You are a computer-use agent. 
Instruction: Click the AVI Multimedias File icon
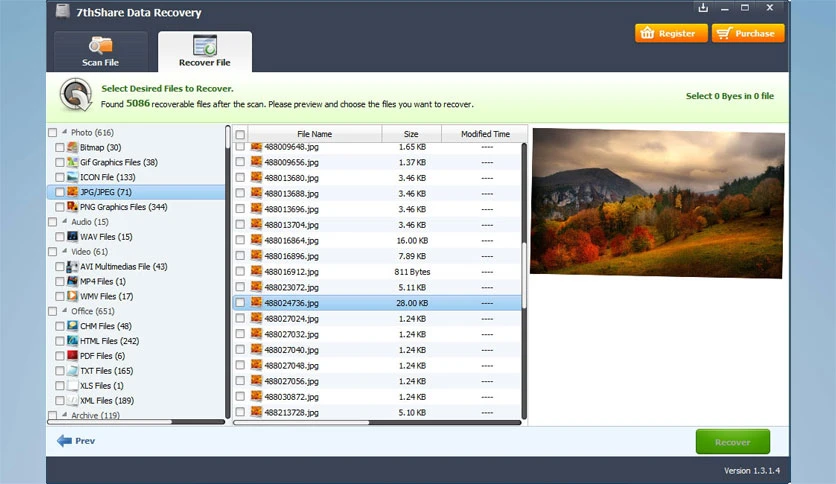[x=73, y=267]
